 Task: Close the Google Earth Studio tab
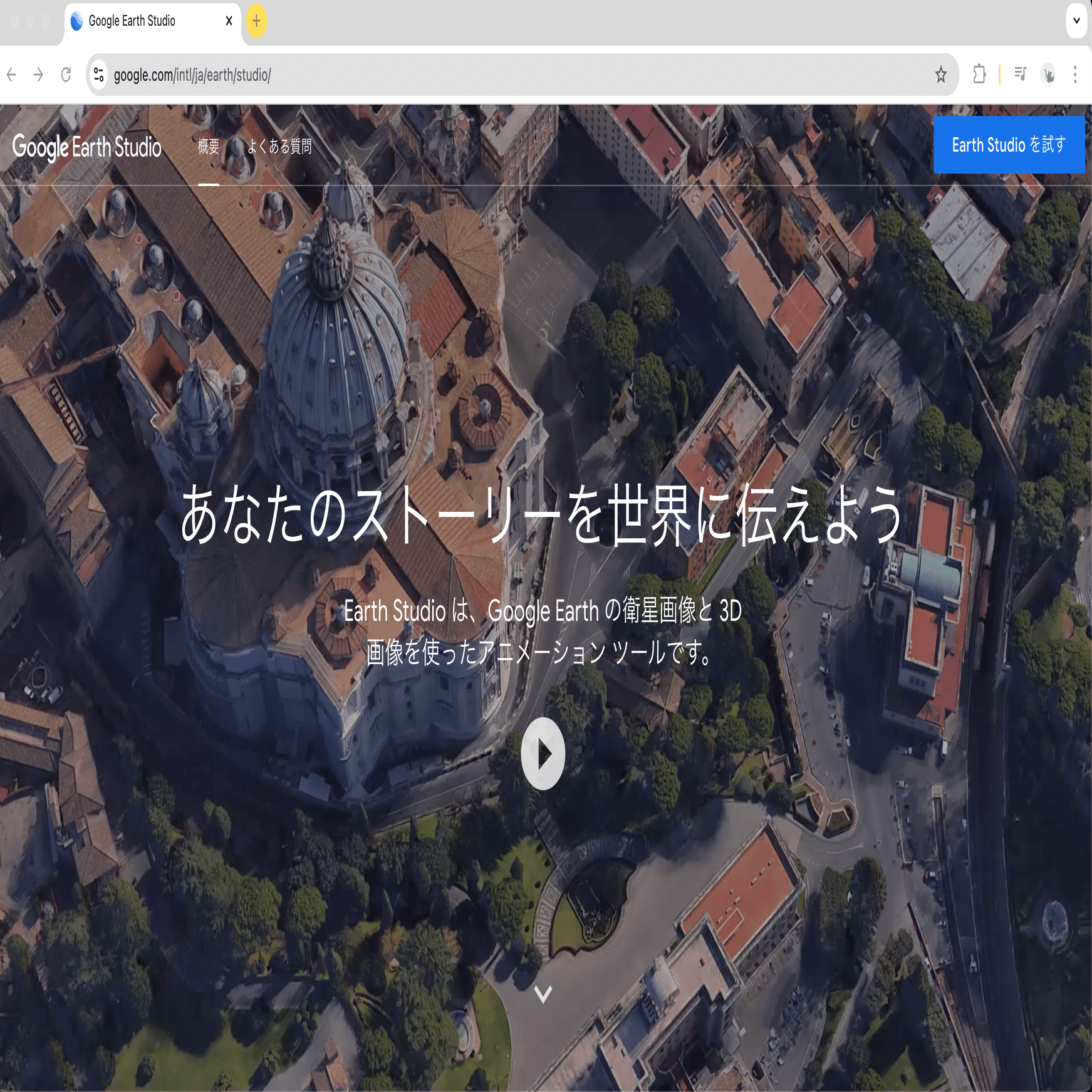coord(229,21)
